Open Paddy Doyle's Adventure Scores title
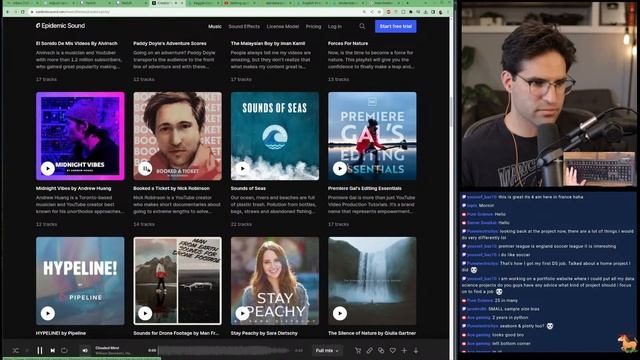Viewport: 640px width, 360px height. pyautogui.click(x=170, y=43)
